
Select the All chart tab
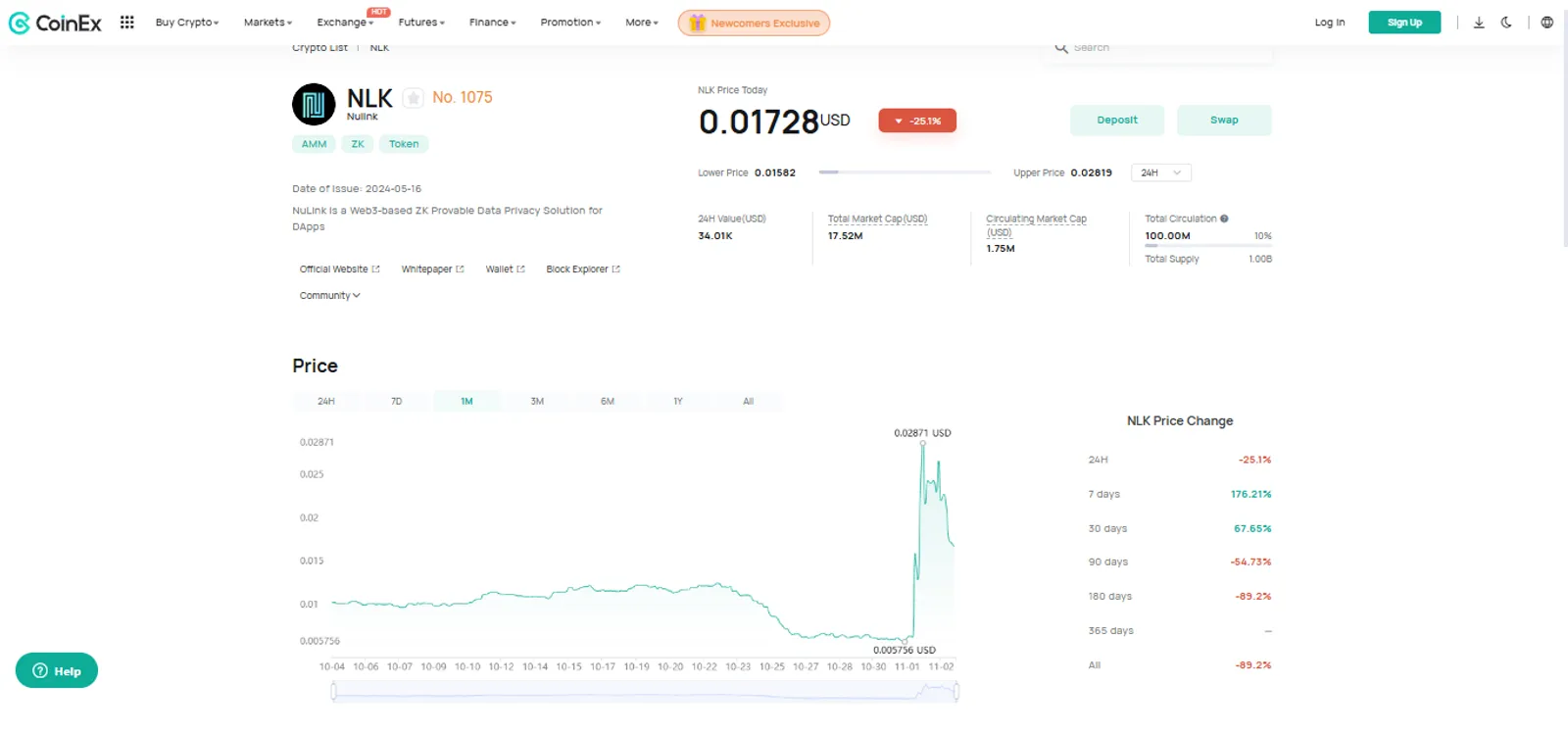[x=748, y=401]
